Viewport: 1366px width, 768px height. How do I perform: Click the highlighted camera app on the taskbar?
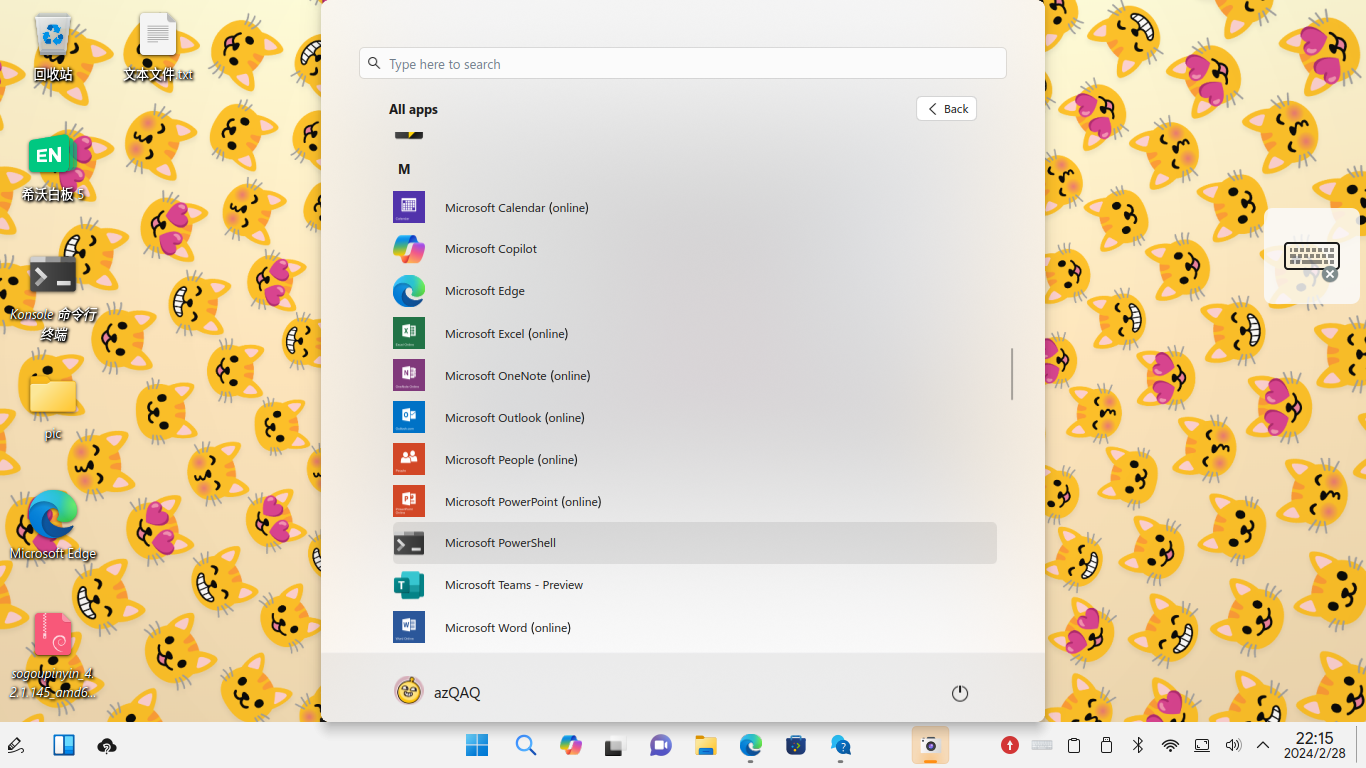point(930,745)
